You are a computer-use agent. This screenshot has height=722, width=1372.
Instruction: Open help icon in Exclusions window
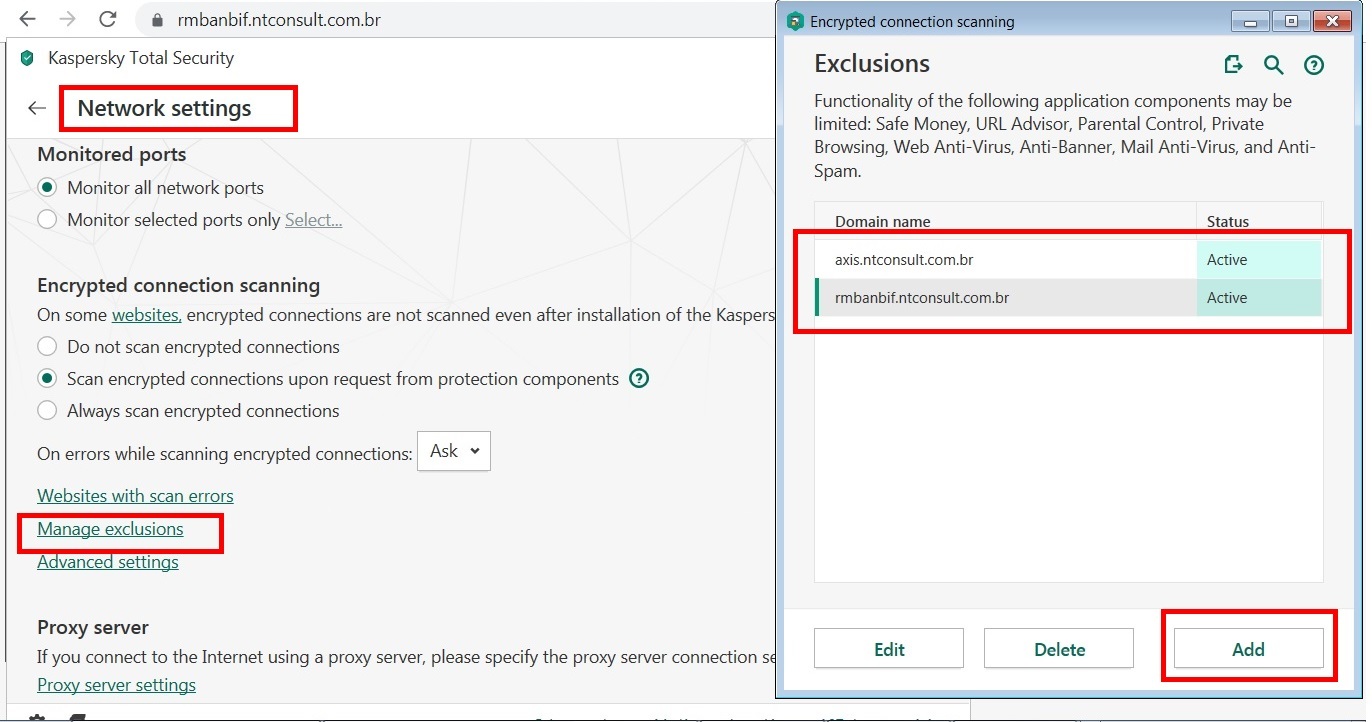click(x=1314, y=65)
